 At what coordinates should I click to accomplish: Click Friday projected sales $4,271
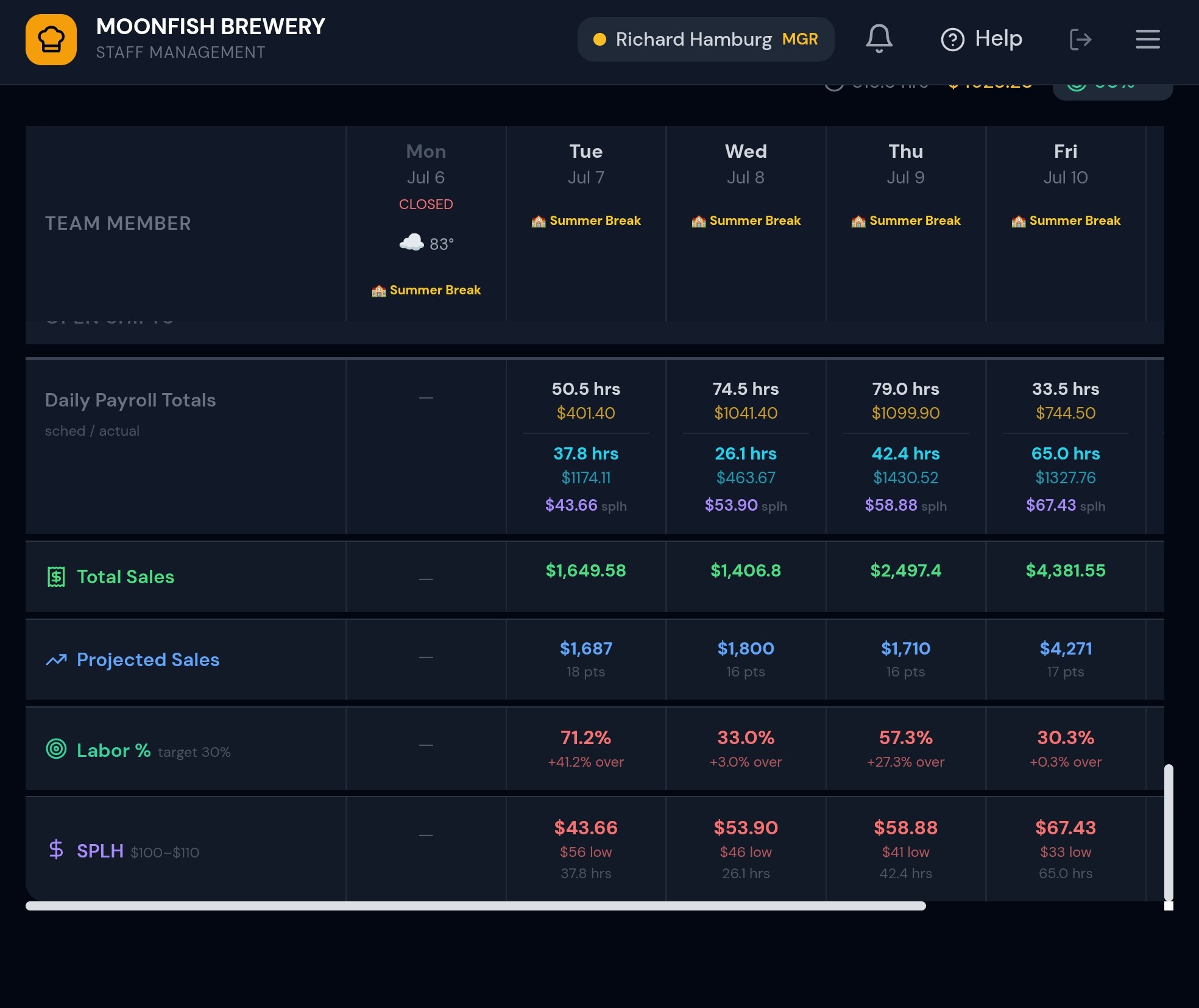click(x=1066, y=648)
